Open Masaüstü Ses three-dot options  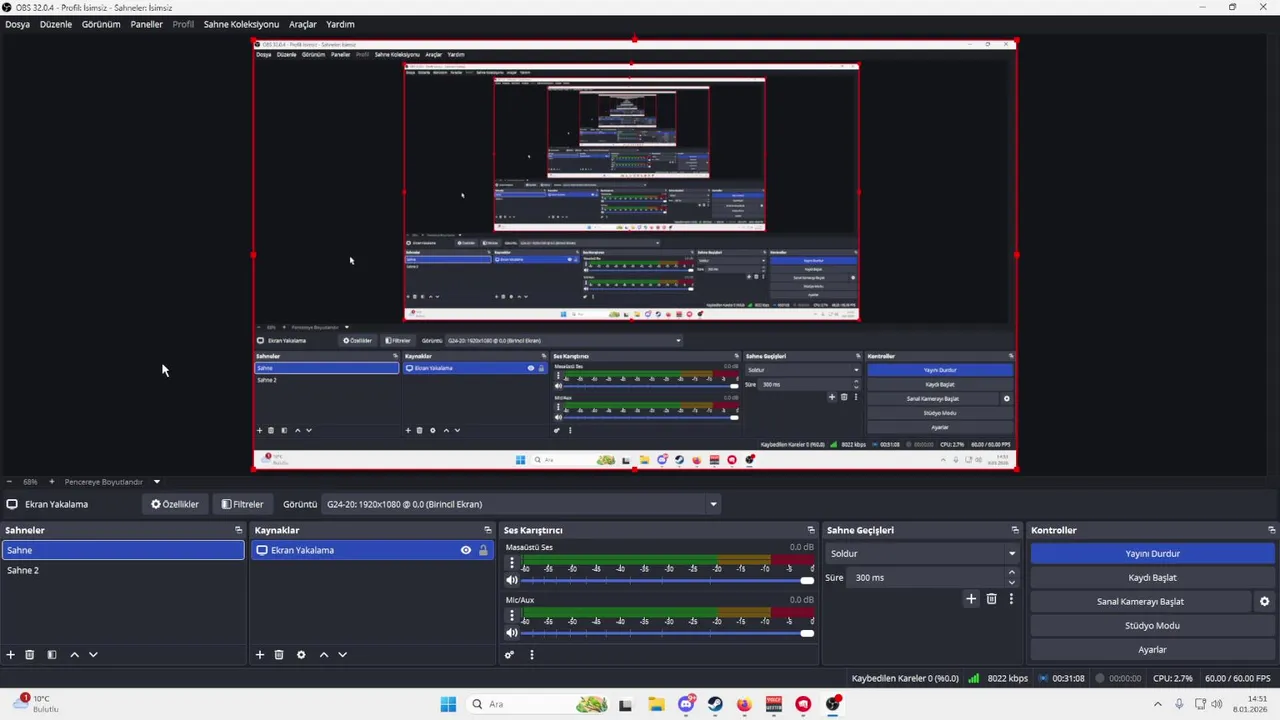pos(512,563)
